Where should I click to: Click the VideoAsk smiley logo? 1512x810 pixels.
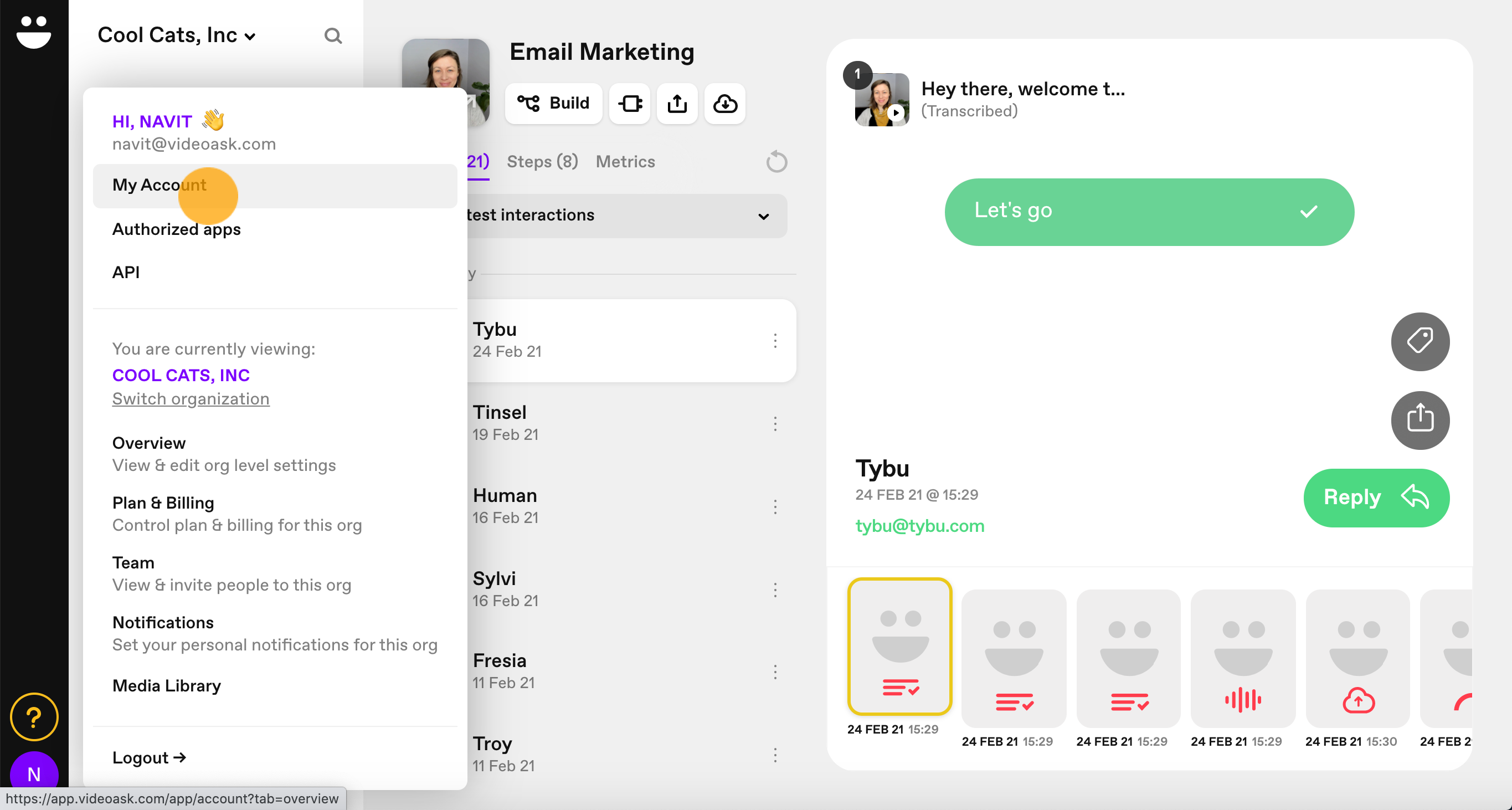[33, 32]
